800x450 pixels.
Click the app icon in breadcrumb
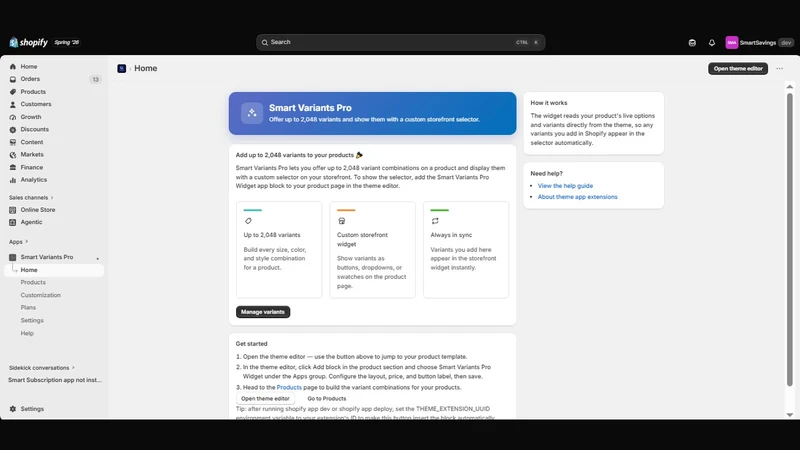121,68
